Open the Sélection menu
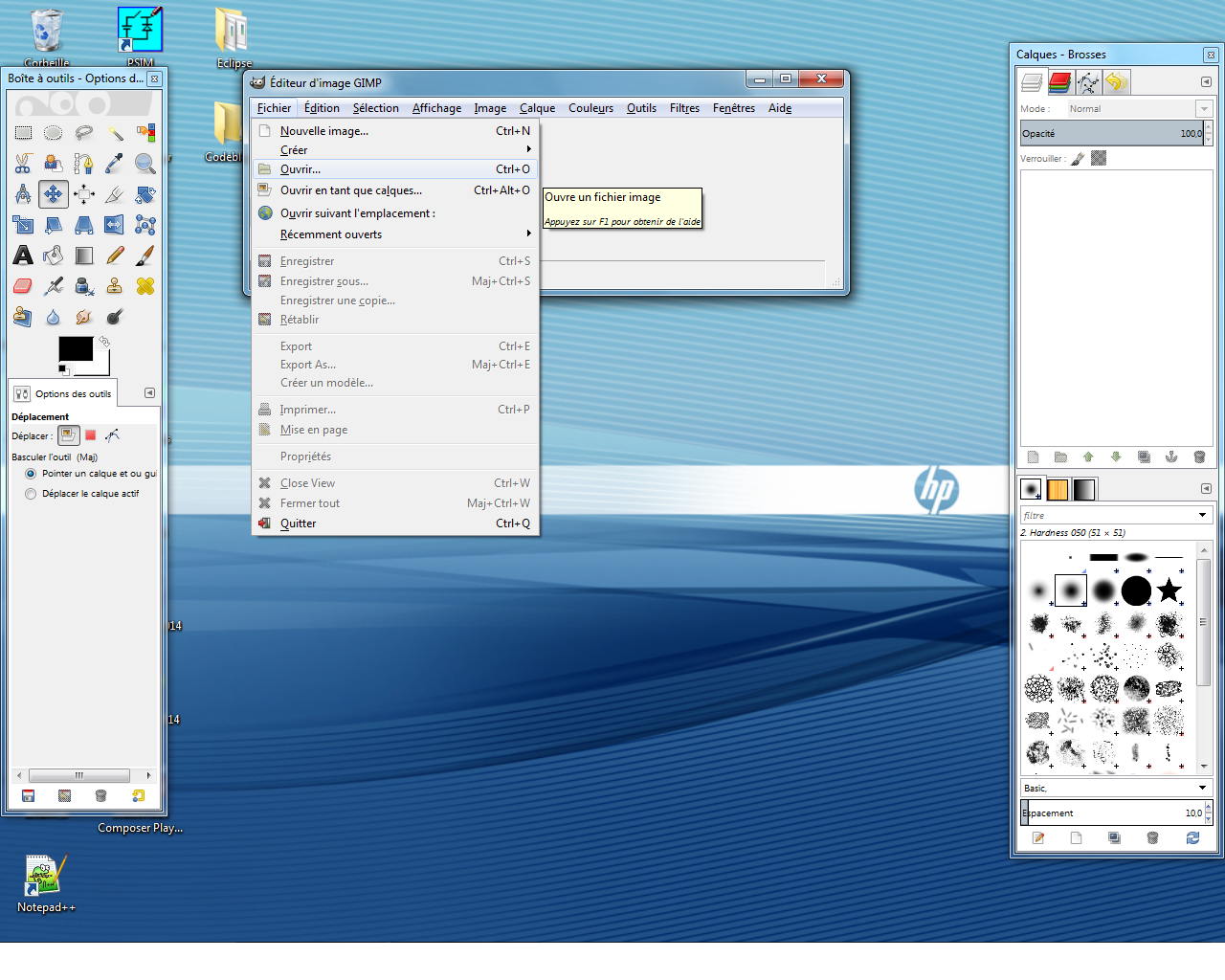Image resolution: width=1225 pixels, height=980 pixels. coord(375,108)
